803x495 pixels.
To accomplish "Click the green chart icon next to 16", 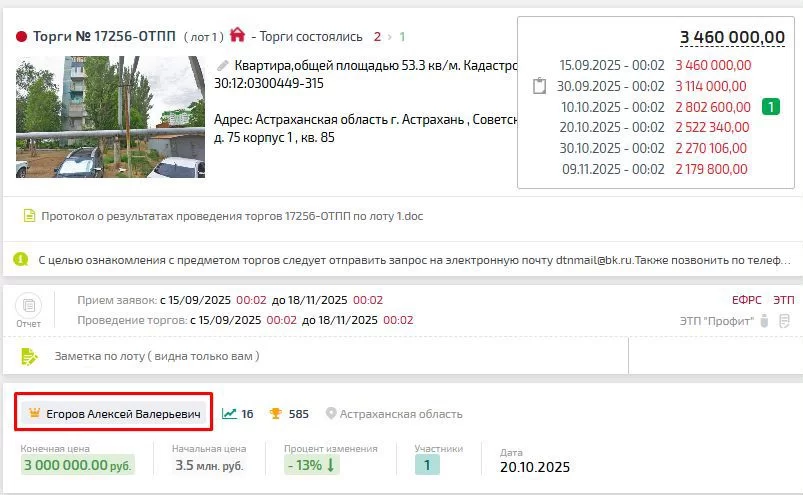I will (x=229, y=413).
